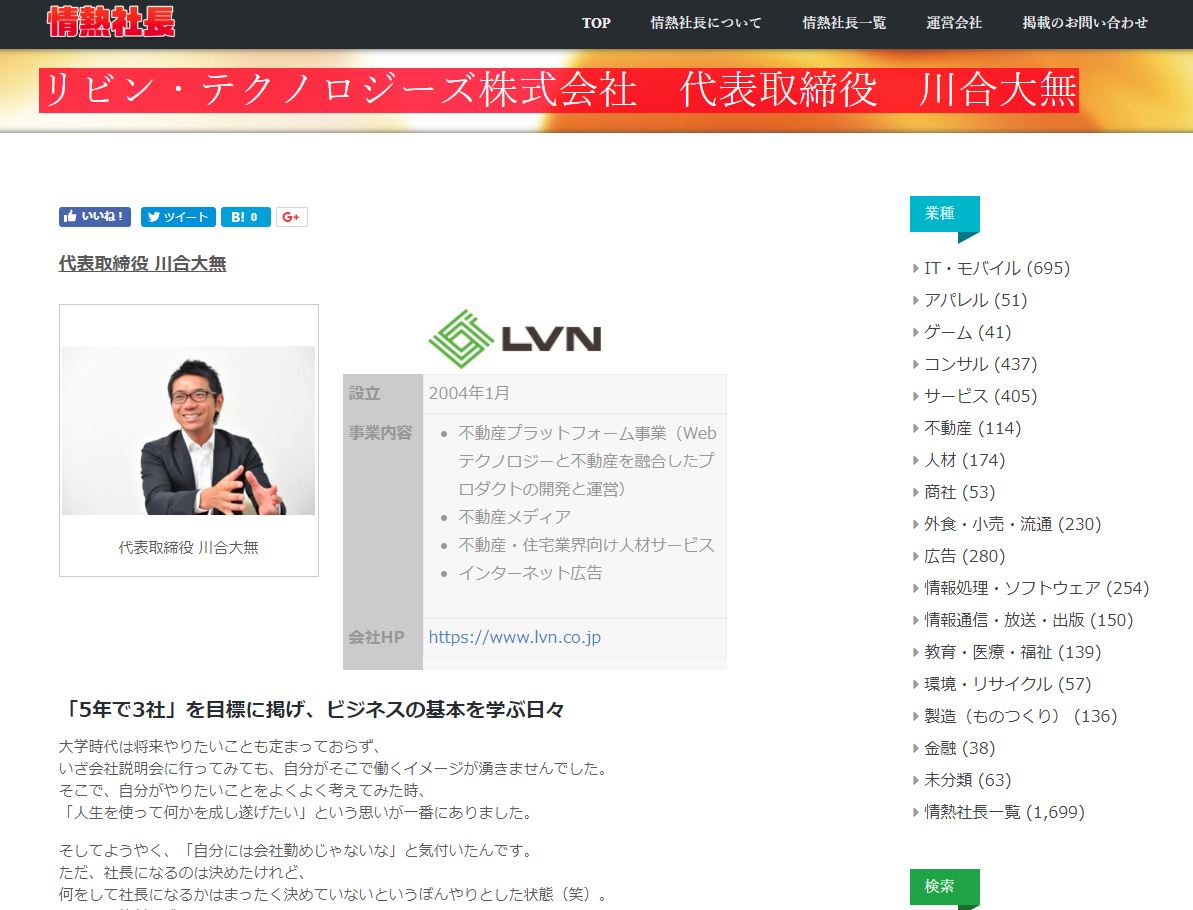Open 情報処理・ソフトウェア (254) category
The height and width of the screenshot is (910, 1193).
click(x=1036, y=587)
